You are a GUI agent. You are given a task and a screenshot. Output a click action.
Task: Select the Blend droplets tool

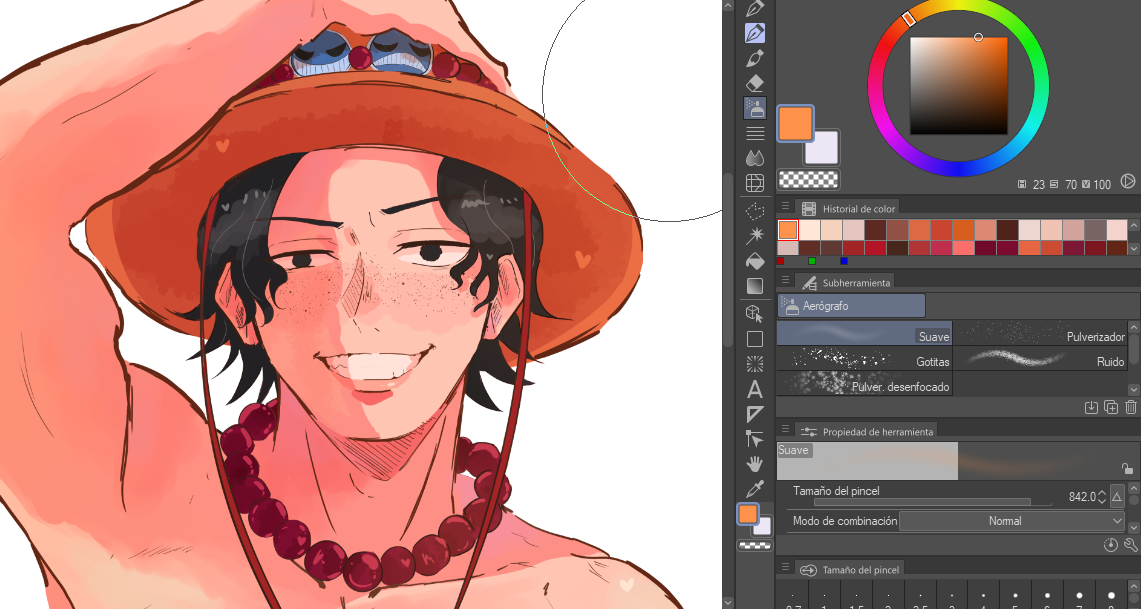pyautogui.click(x=755, y=158)
